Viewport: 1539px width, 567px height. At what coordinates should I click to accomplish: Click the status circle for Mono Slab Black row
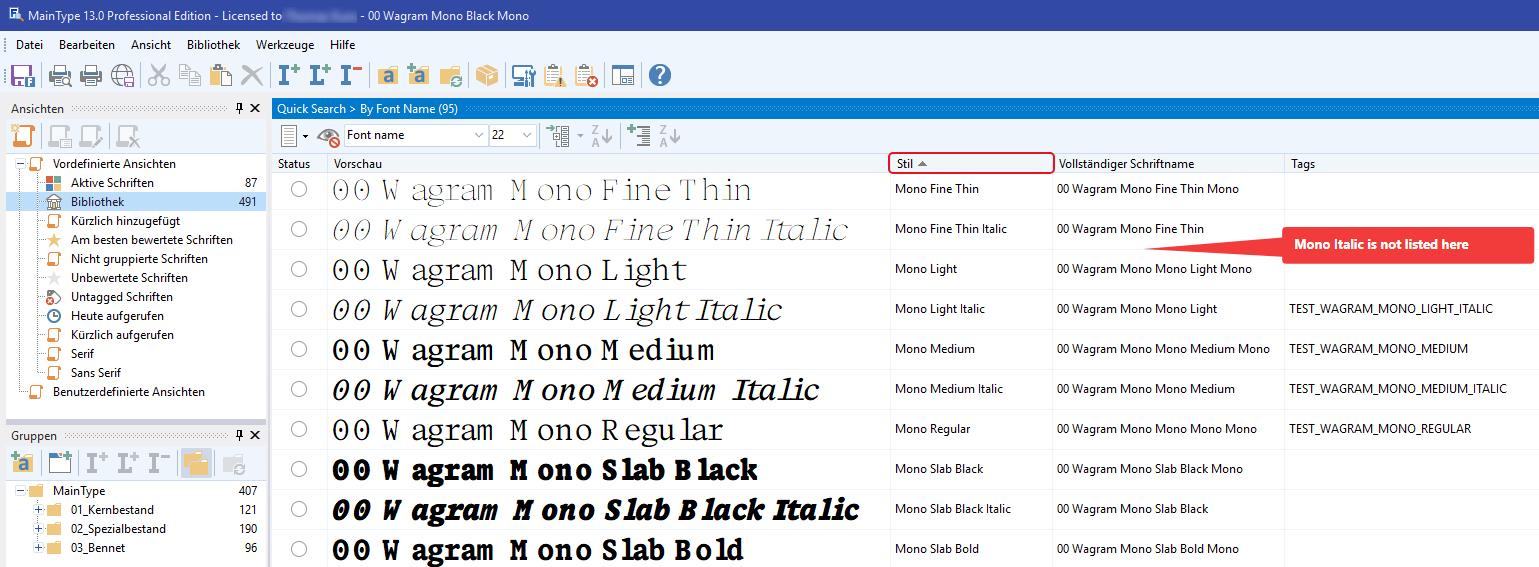[x=299, y=469]
